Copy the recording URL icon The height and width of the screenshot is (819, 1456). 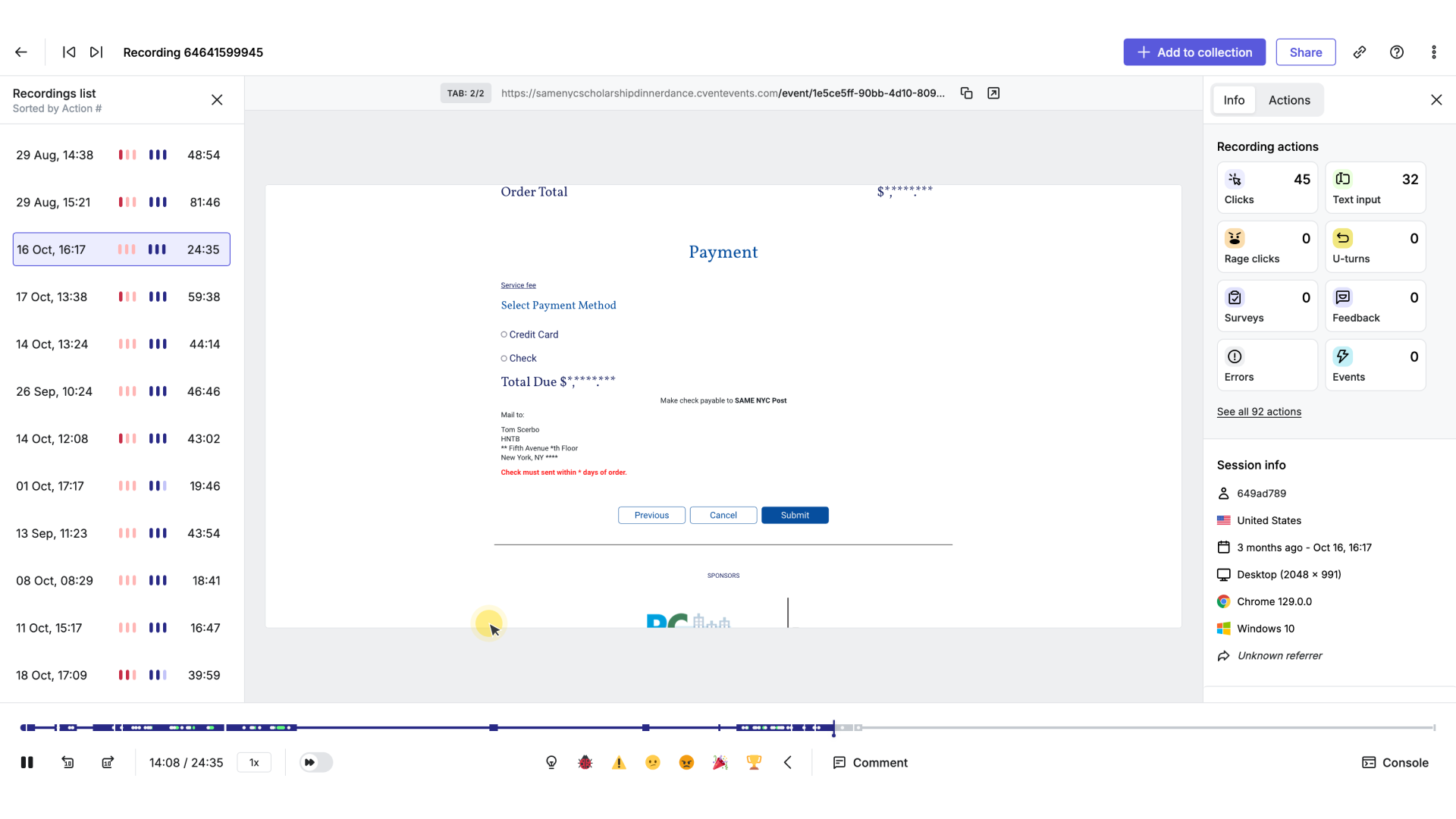pyautogui.click(x=966, y=93)
